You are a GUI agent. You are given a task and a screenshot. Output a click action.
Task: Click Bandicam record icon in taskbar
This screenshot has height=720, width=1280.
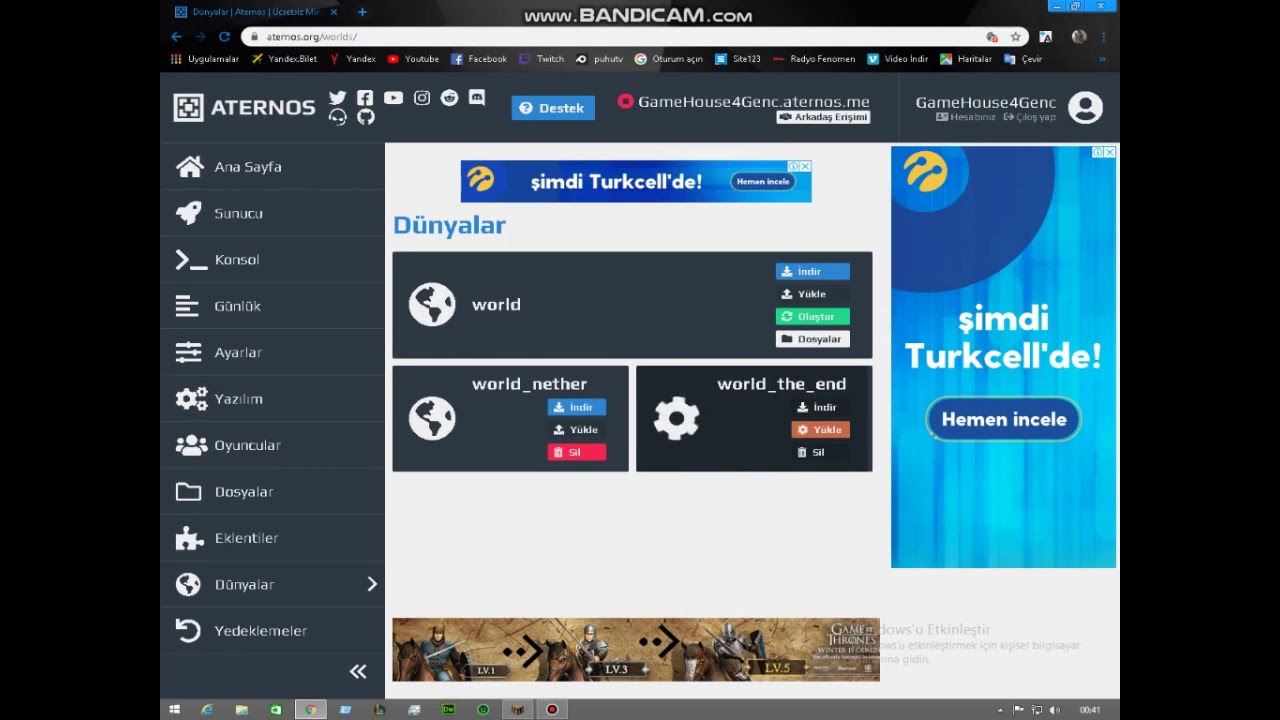coord(552,710)
